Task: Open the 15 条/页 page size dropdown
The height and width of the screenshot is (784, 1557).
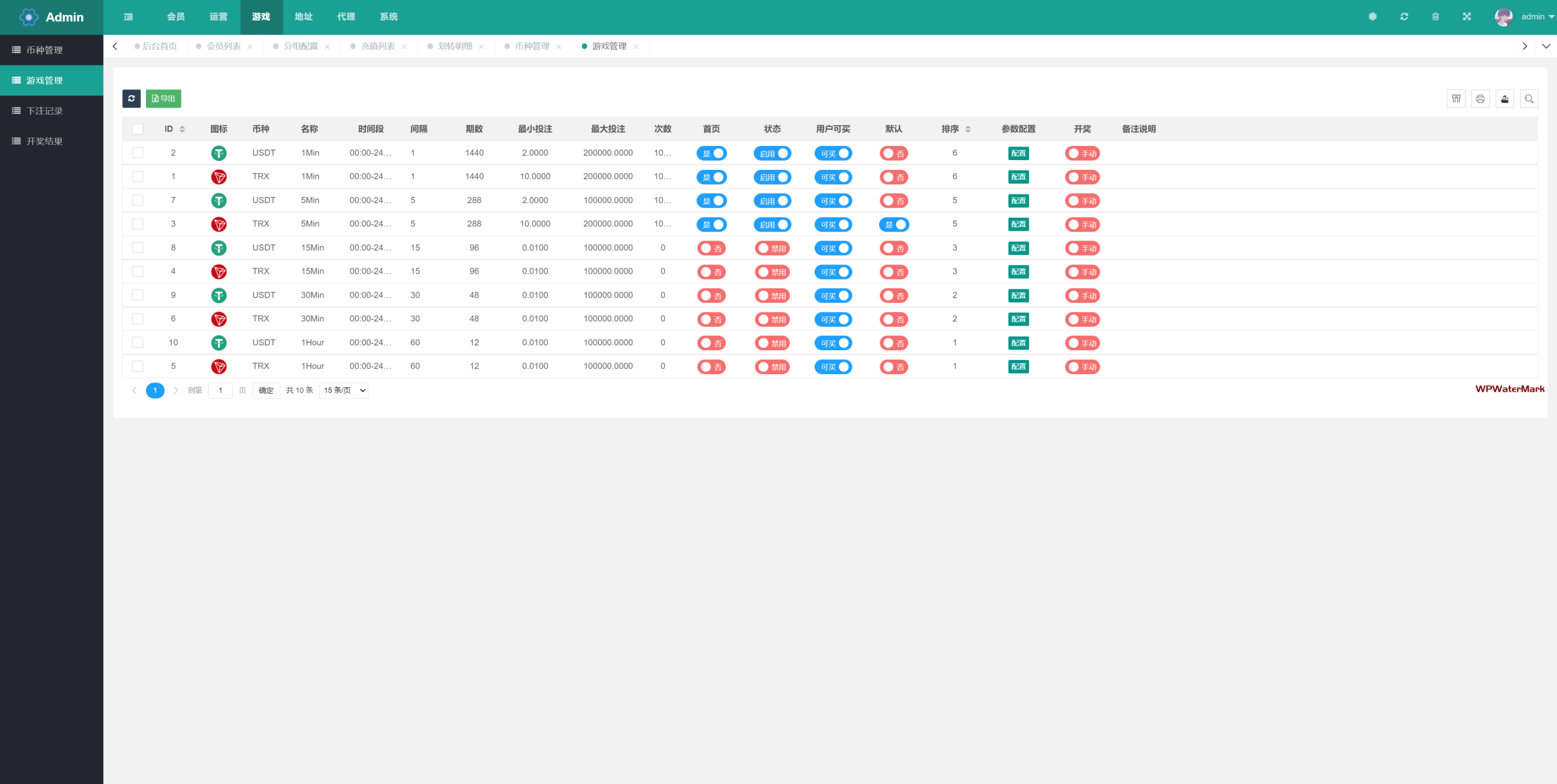Action: 344,390
